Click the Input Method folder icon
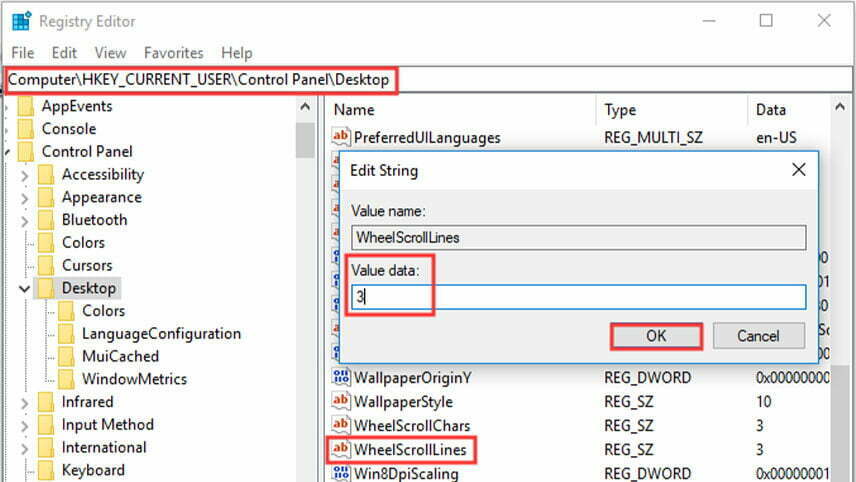This screenshot has height=482, width=856. [x=46, y=425]
